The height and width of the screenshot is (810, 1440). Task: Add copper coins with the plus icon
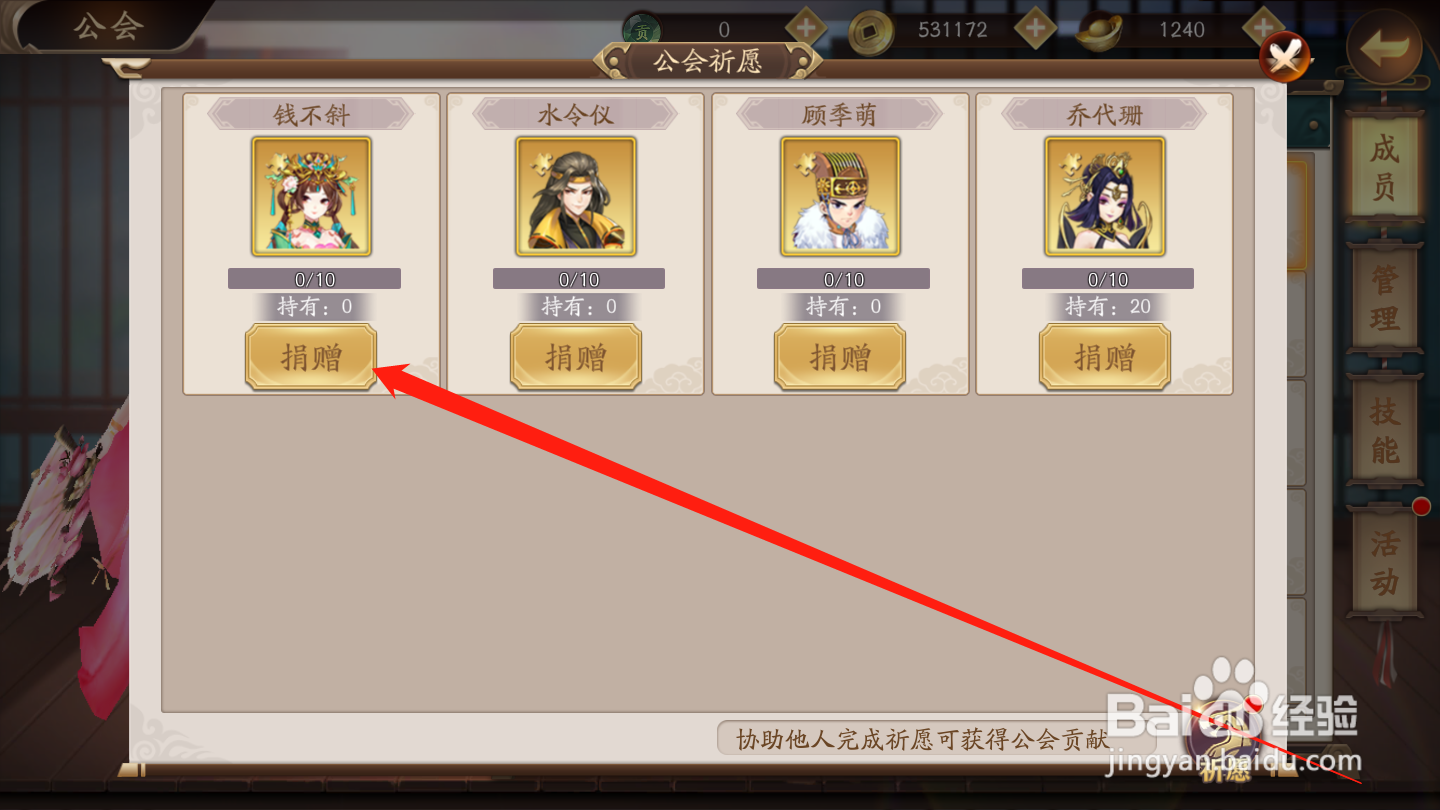point(1034,29)
